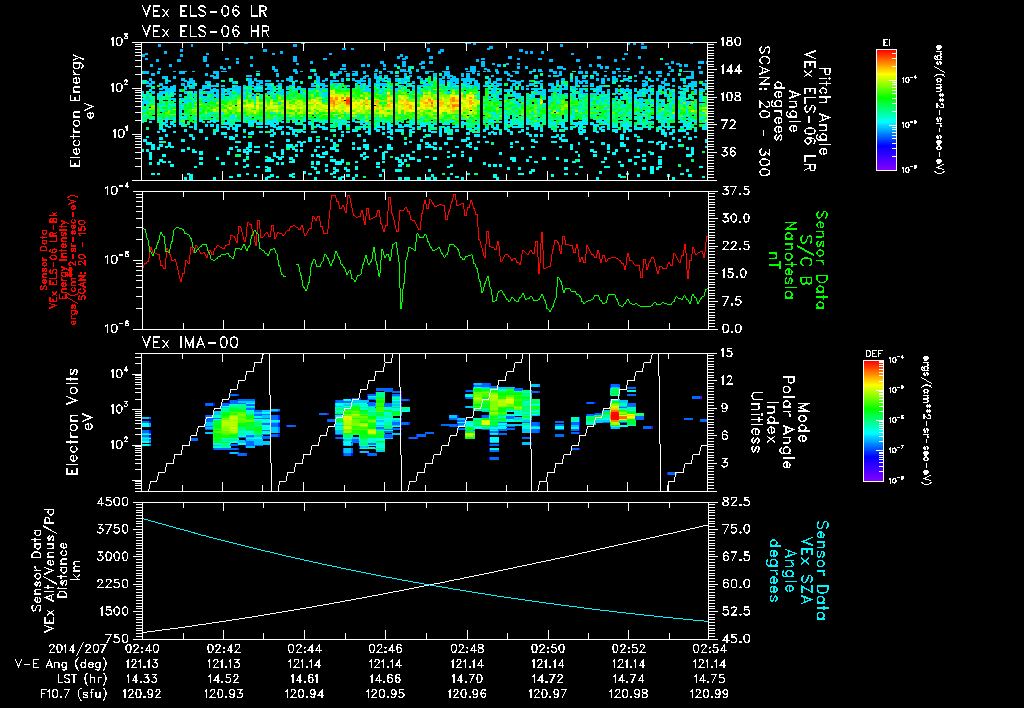Image resolution: width=1024 pixels, height=708 pixels.
Task: Click the DEF color bar legend
Action: click(873, 421)
